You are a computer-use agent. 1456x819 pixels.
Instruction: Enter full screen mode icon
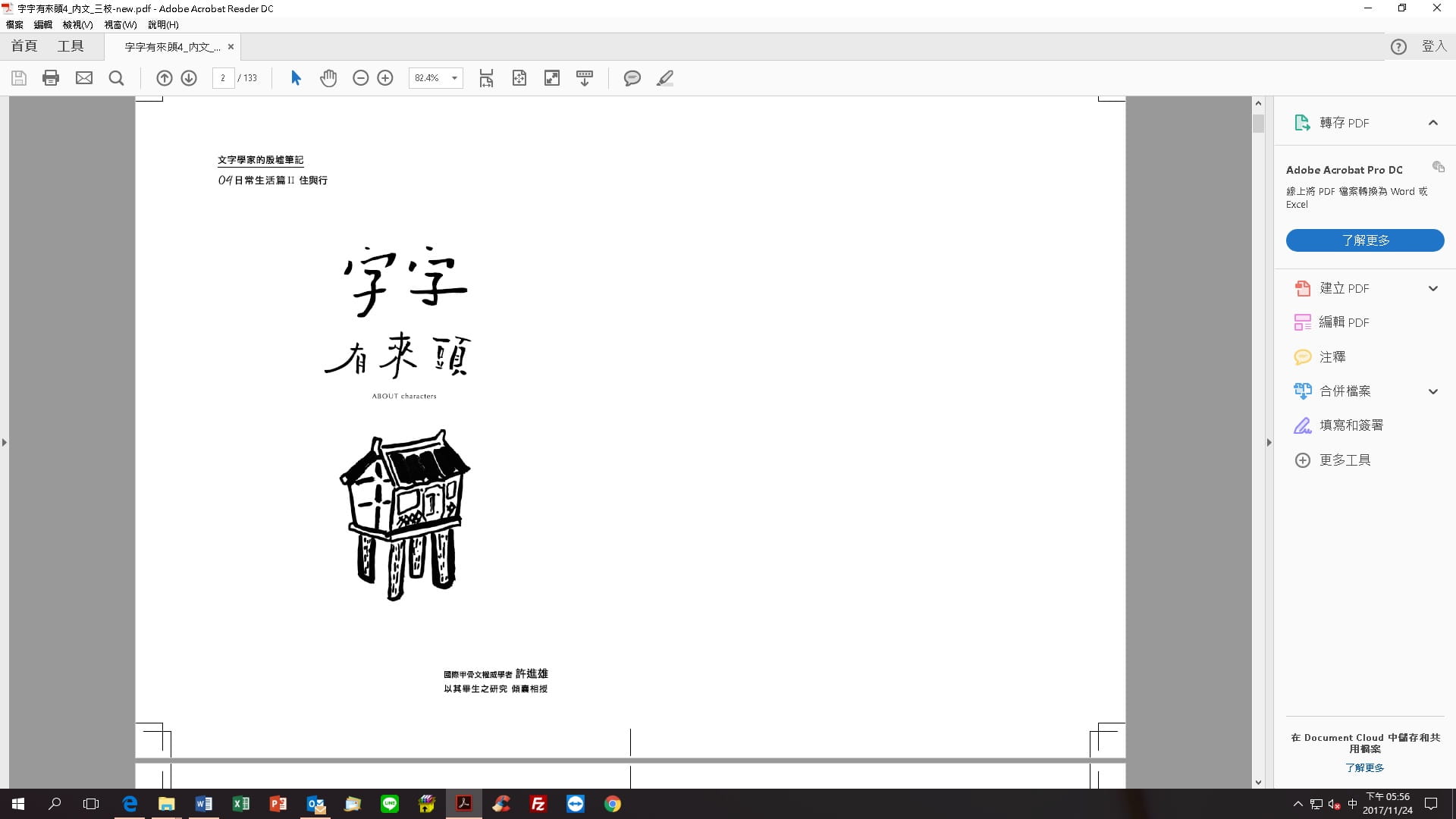(x=552, y=78)
